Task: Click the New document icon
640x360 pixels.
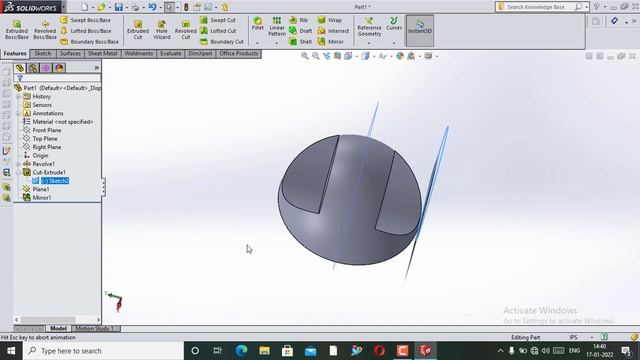Action: pyautogui.click(x=84, y=7)
